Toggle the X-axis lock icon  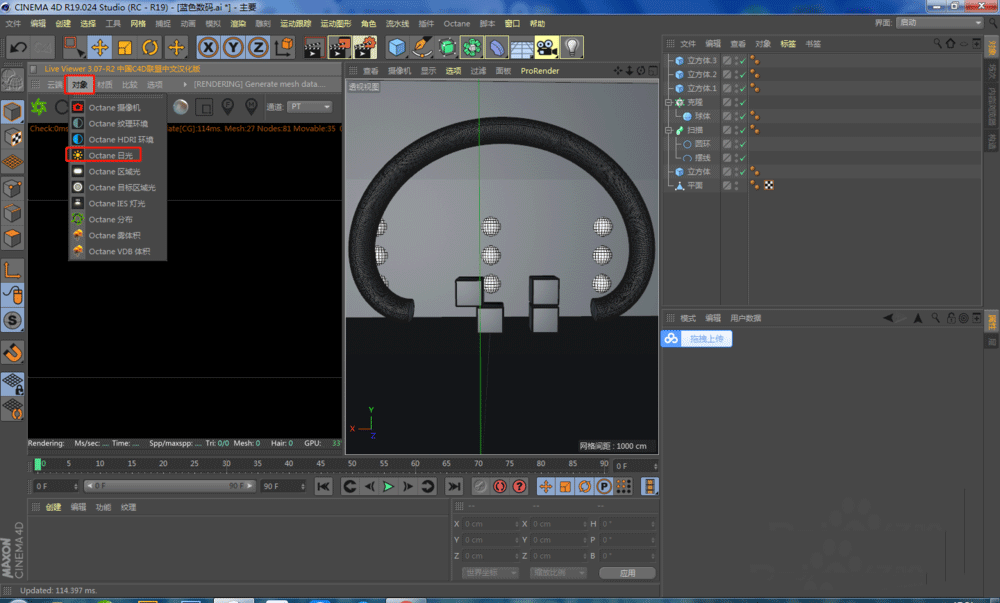208,47
